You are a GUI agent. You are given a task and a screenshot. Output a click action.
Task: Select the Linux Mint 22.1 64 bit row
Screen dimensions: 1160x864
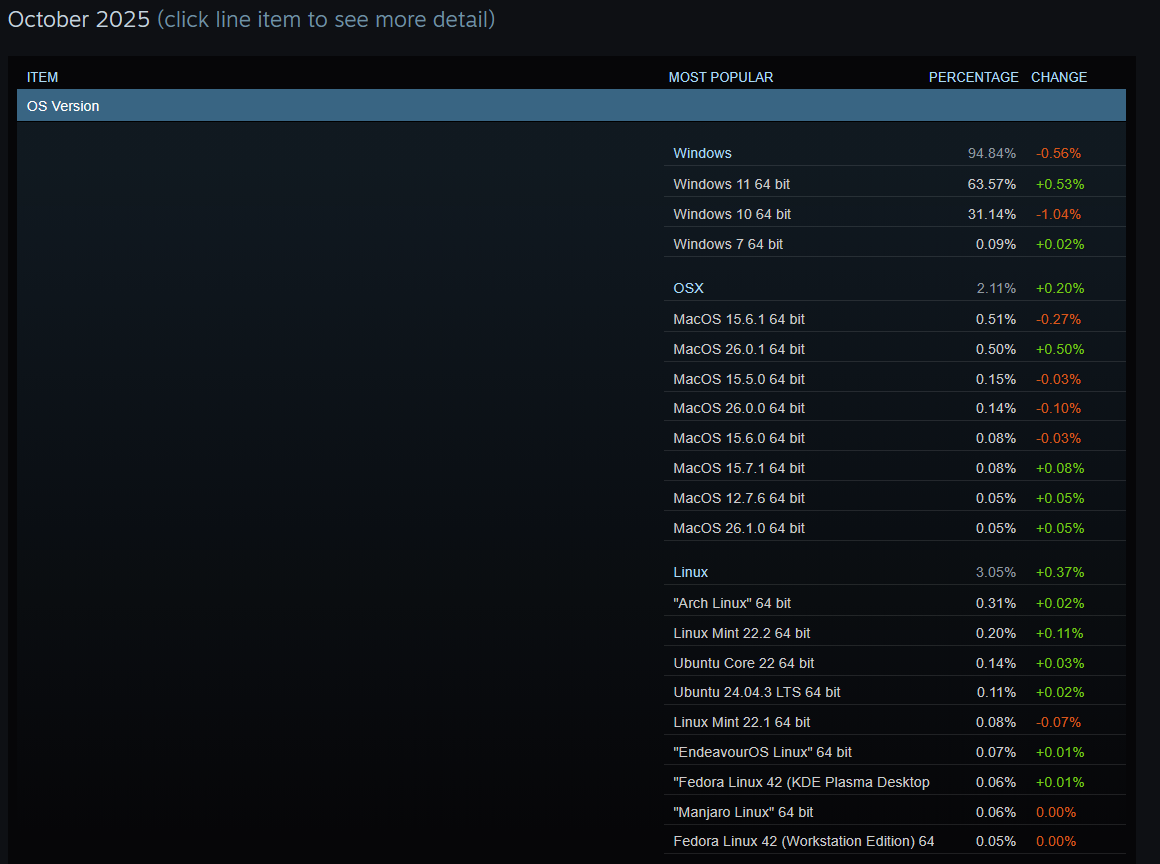click(x=895, y=722)
